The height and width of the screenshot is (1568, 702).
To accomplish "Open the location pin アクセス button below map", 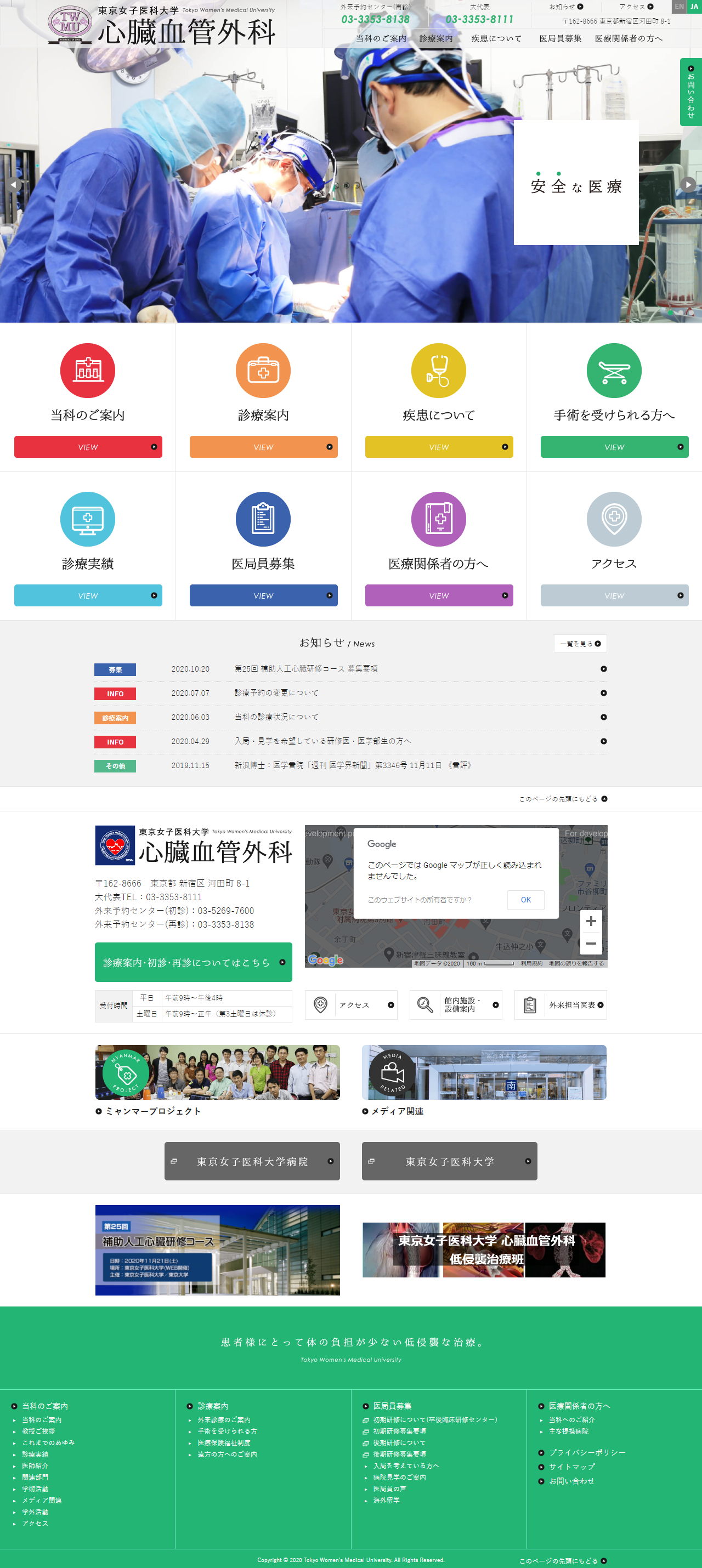I will [x=350, y=1005].
